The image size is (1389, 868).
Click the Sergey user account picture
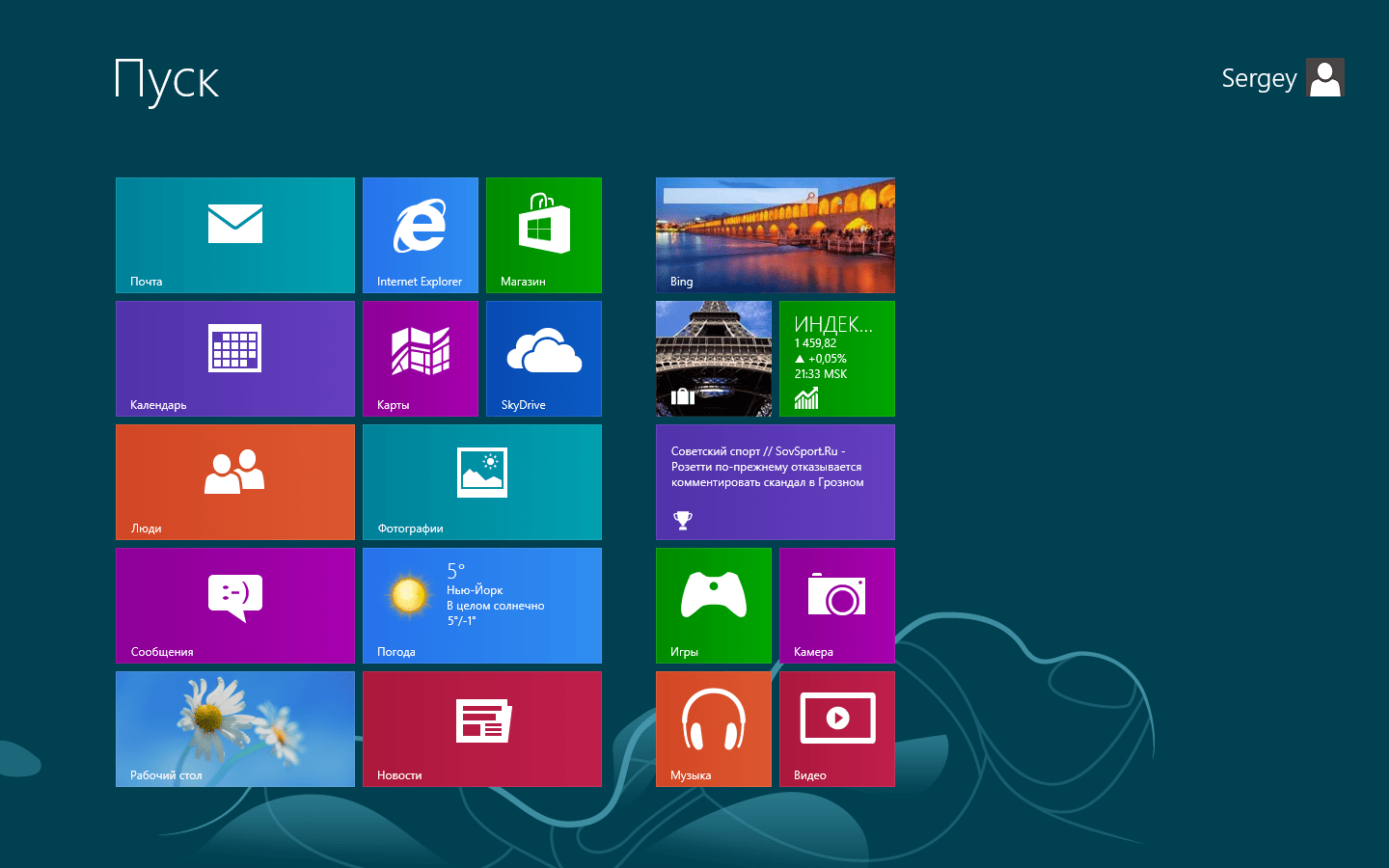tap(1325, 77)
